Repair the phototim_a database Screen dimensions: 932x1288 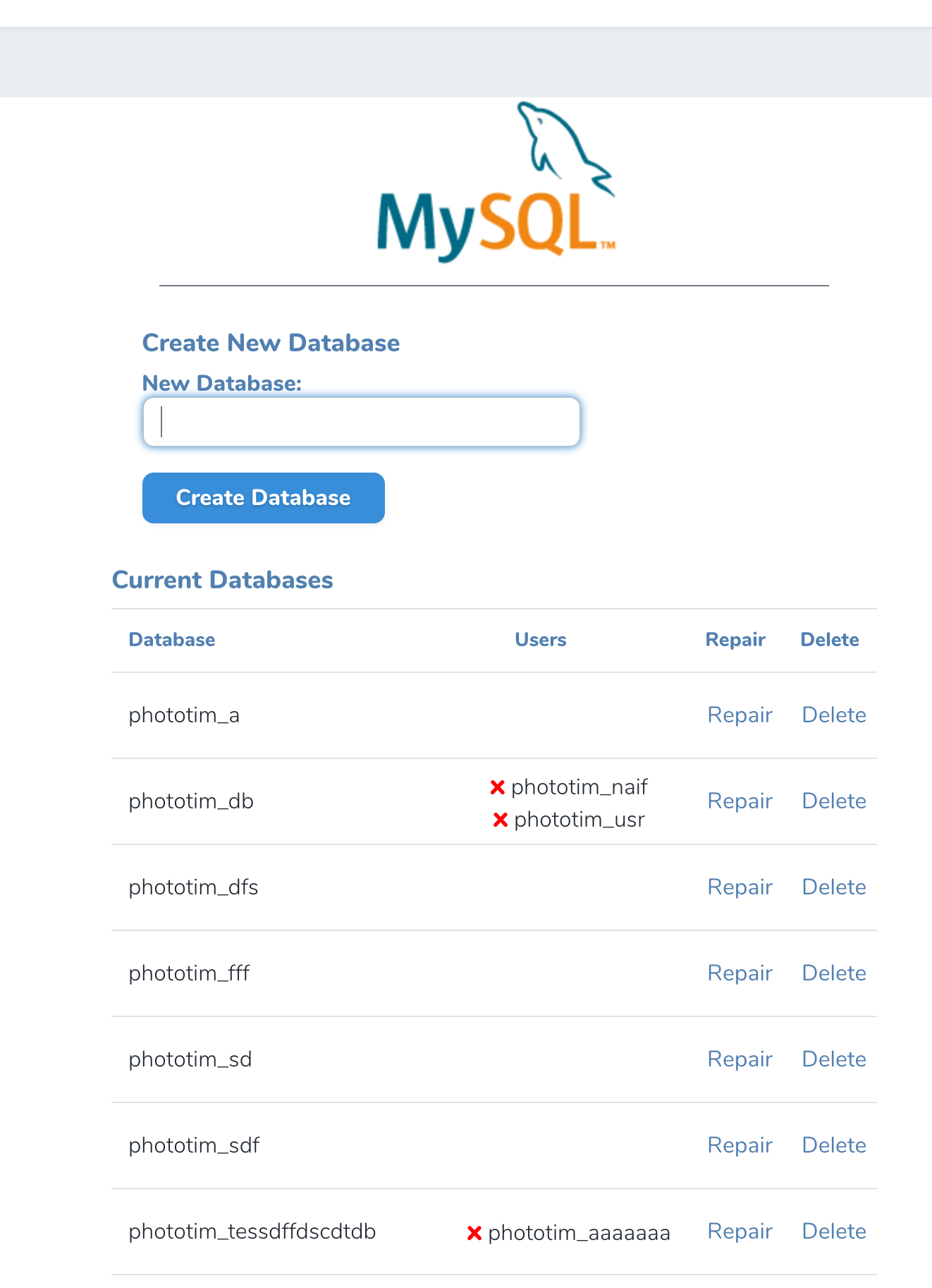740,715
